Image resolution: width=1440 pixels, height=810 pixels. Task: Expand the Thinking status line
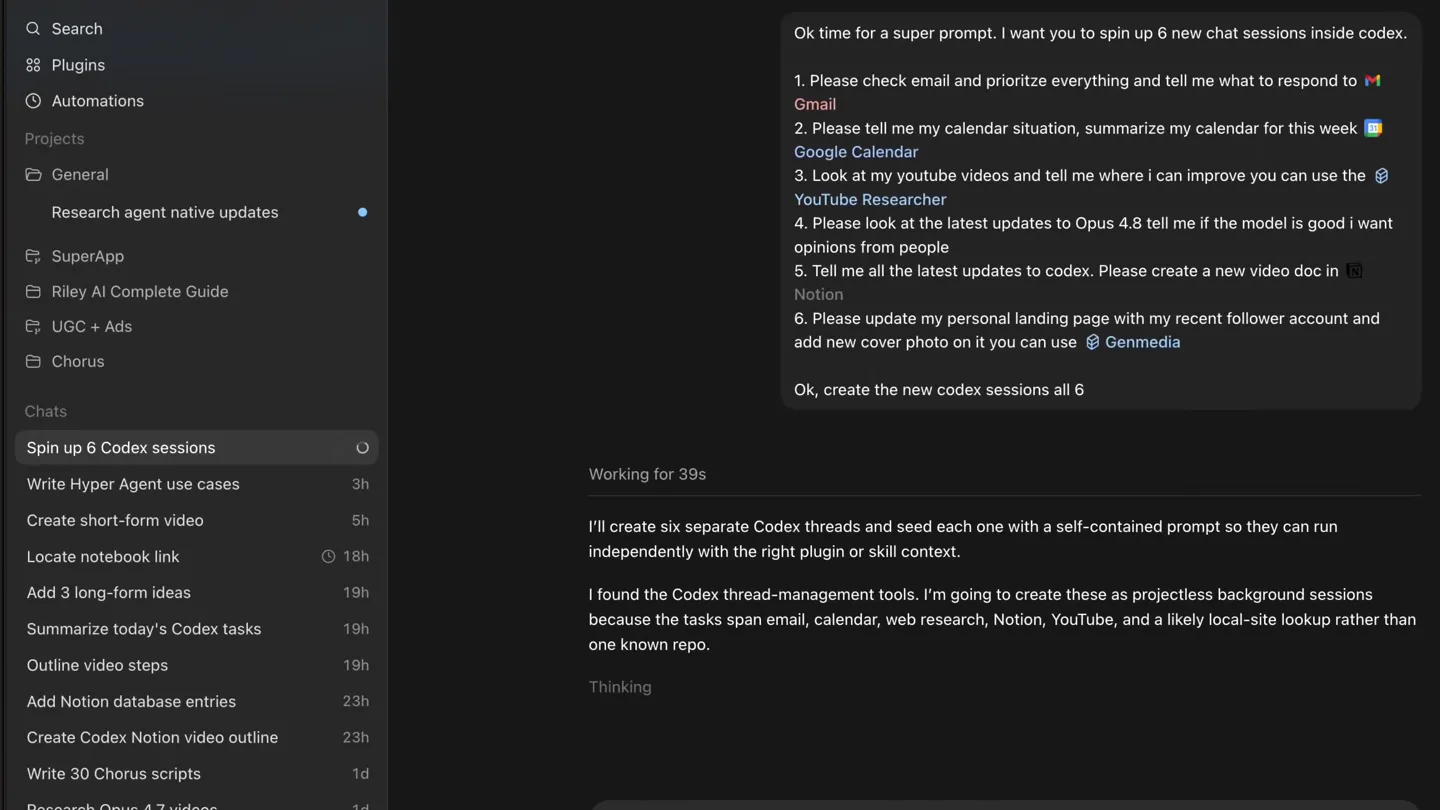pyautogui.click(x=620, y=687)
